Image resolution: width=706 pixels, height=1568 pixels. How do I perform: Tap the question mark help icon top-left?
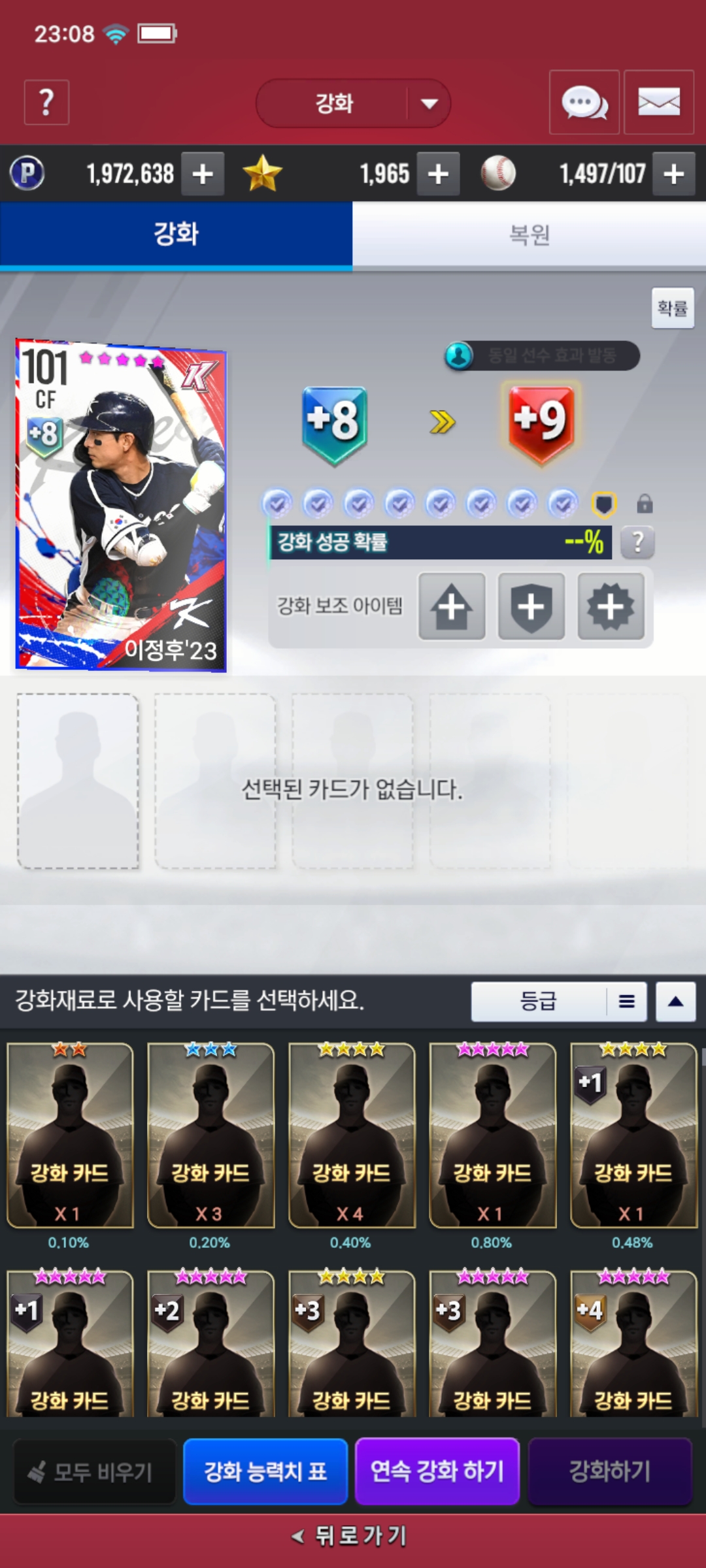coord(46,103)
